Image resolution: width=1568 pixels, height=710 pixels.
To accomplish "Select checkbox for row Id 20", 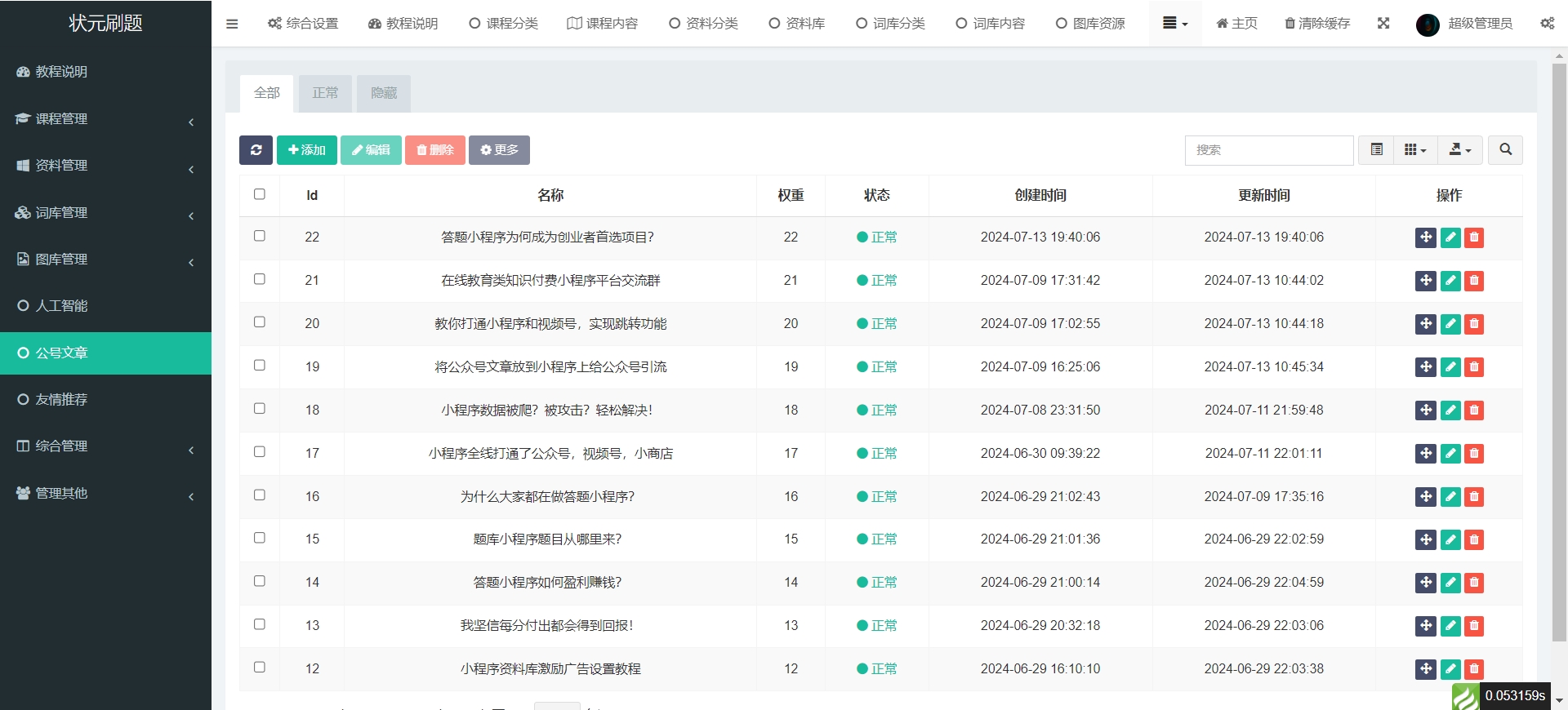I will tap(260, 322).
